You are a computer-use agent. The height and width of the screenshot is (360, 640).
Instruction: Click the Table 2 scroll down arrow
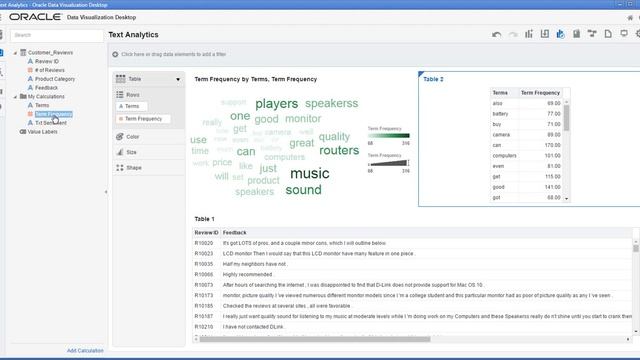(567, 199)
